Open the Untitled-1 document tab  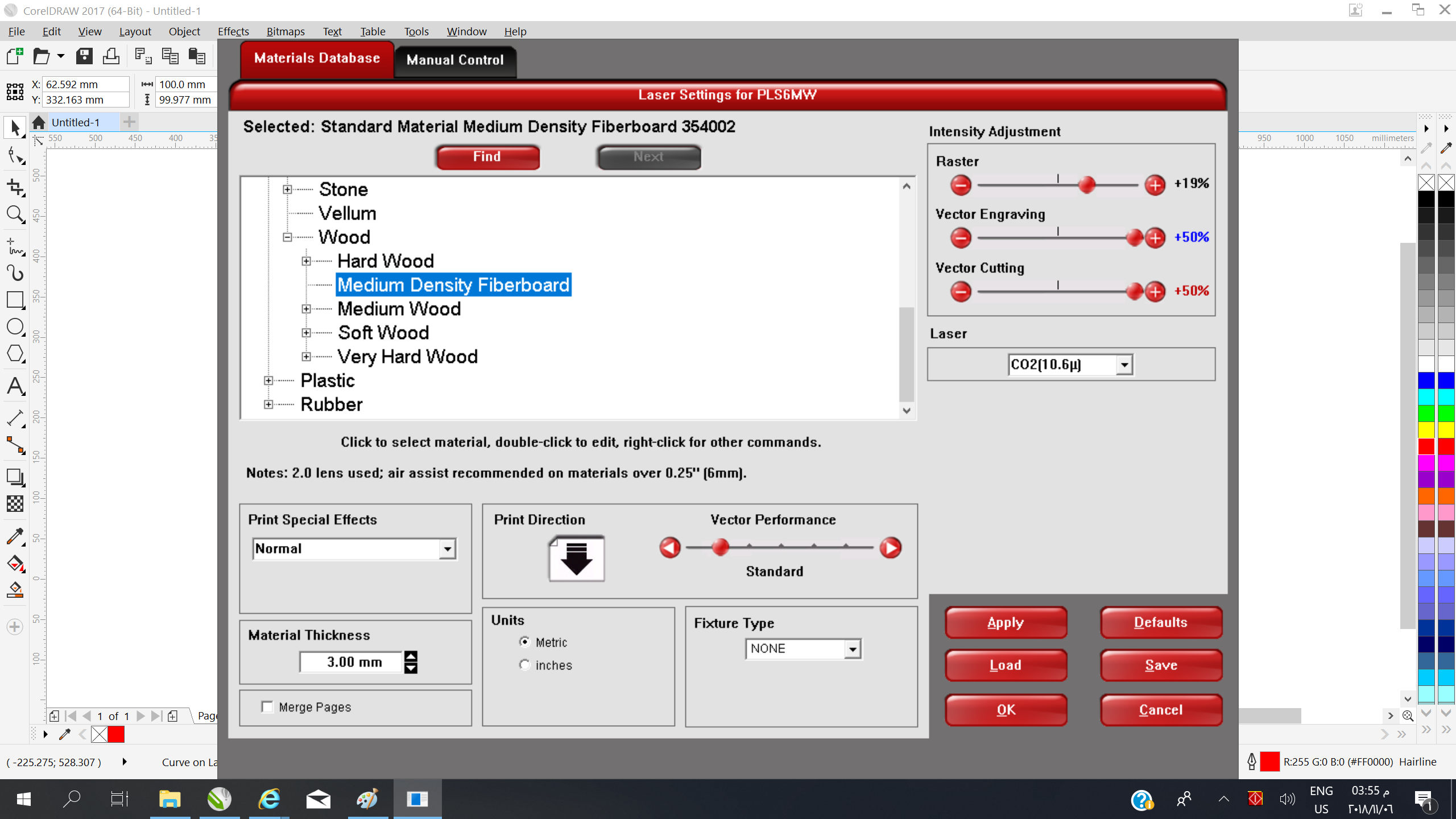click(x=75, y=122)
